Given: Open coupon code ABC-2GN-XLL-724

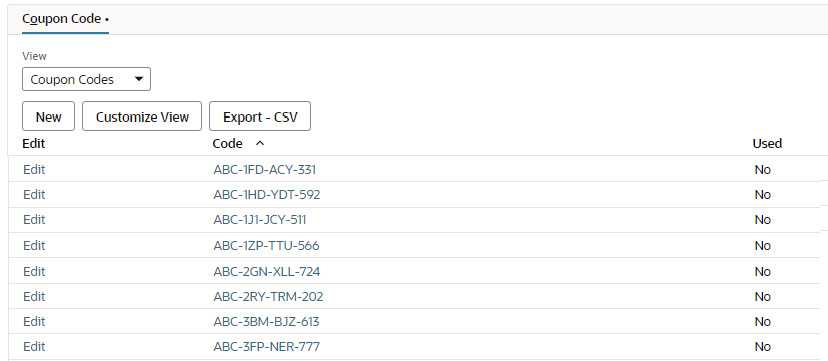Looking at the screenshot, I should coord(267,271).
